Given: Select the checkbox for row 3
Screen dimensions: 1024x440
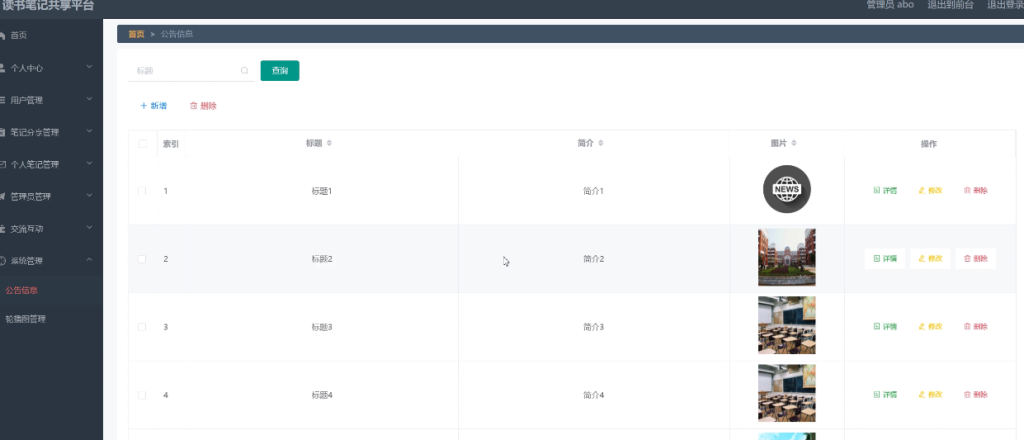Looking at the screenshot, I should [x=142, y=327].
